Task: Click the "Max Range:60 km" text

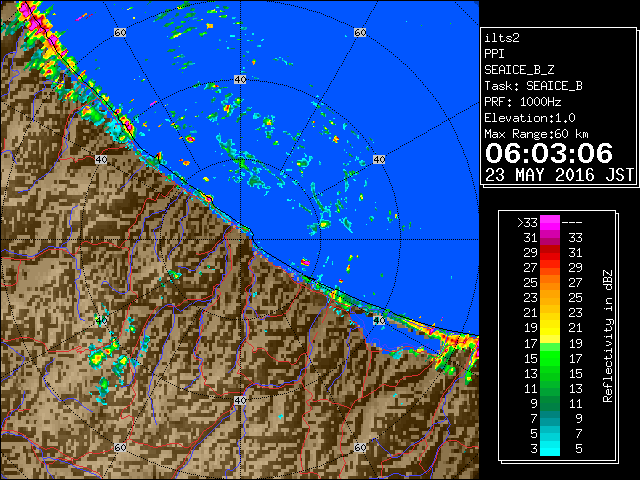Action: coord(536,134)
